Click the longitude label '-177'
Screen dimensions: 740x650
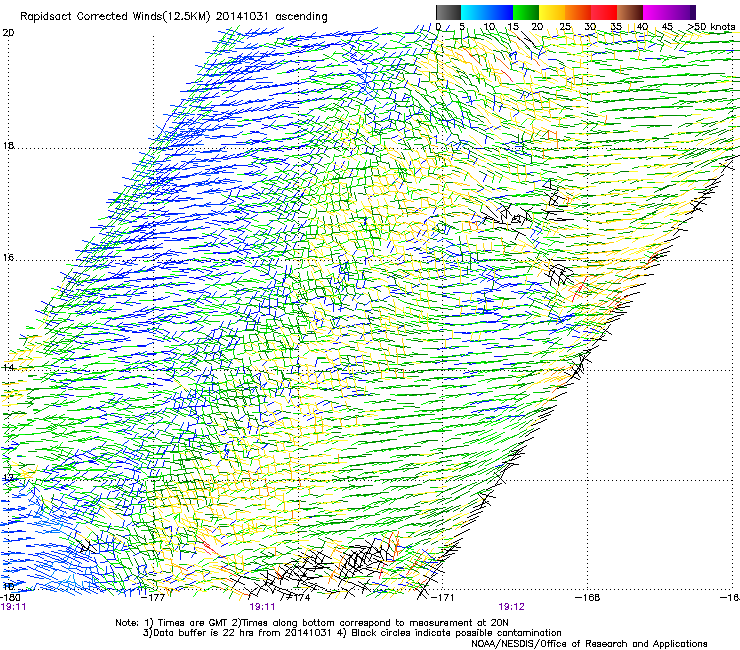coord(153,598)
